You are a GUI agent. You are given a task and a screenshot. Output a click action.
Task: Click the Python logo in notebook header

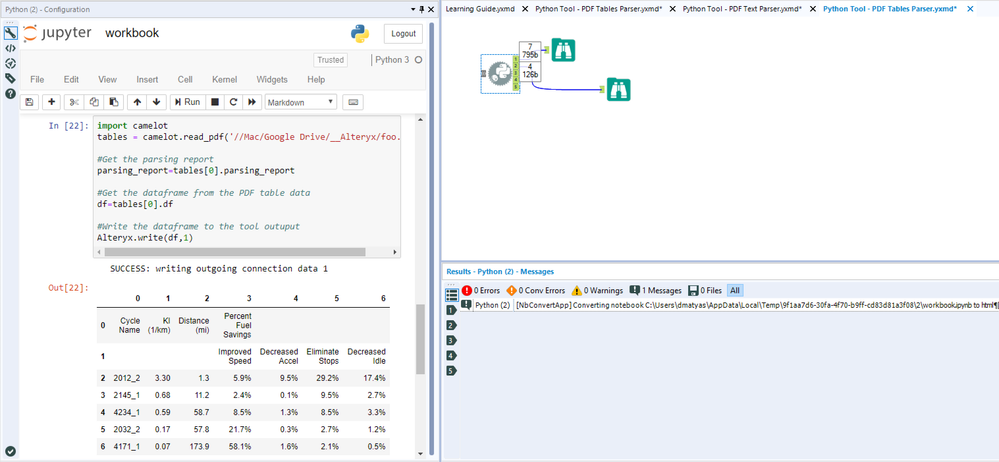click(x=360, y=34)
